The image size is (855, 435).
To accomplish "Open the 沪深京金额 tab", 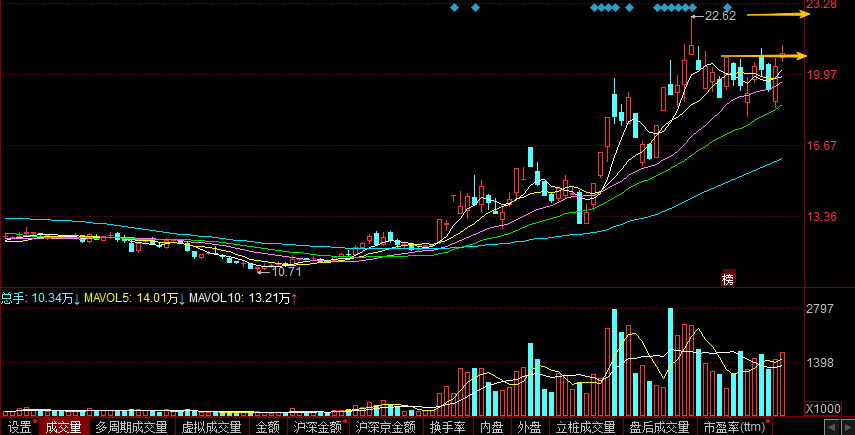I will 386,427.
